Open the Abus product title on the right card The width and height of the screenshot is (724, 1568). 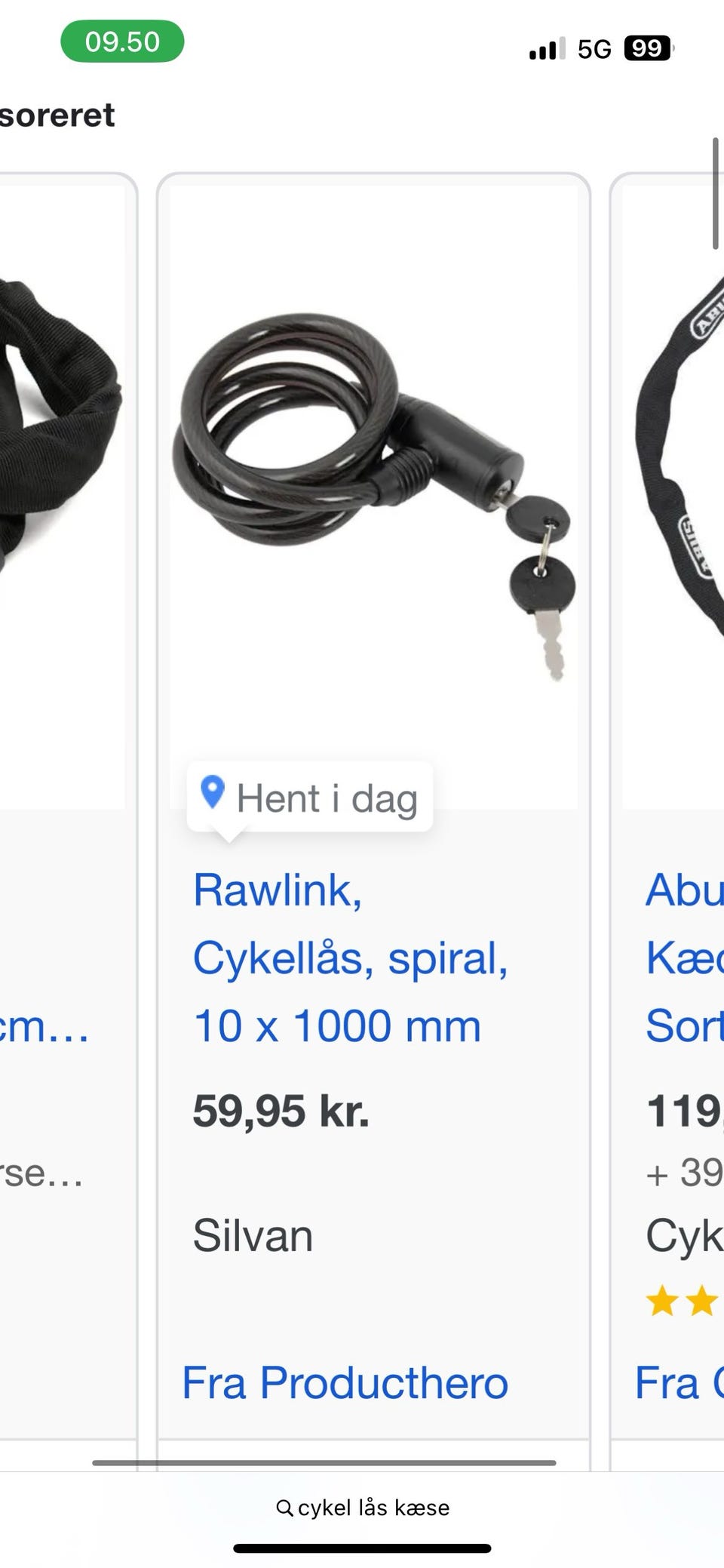coord(685,958)
